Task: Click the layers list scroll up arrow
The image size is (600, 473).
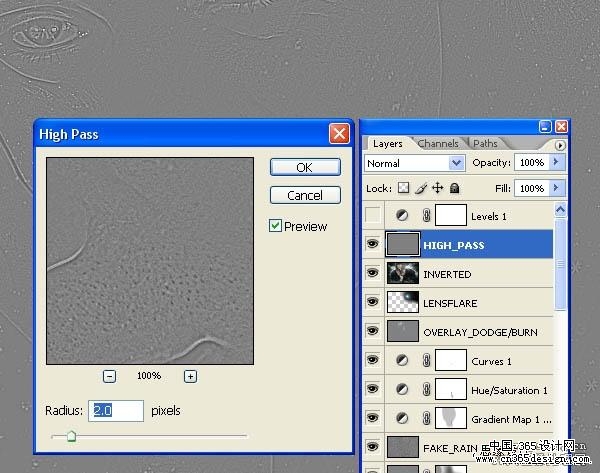Action: point(560,209)
